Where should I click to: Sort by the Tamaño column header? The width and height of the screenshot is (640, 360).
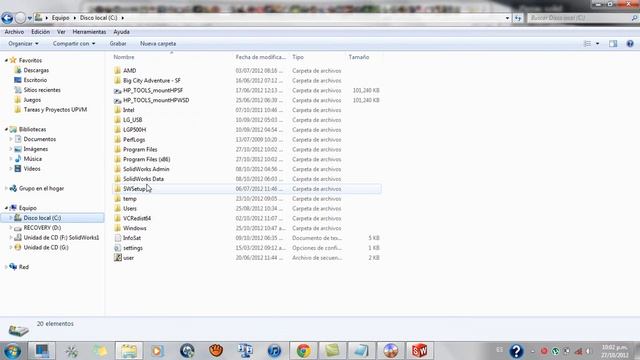pos(359,57)
